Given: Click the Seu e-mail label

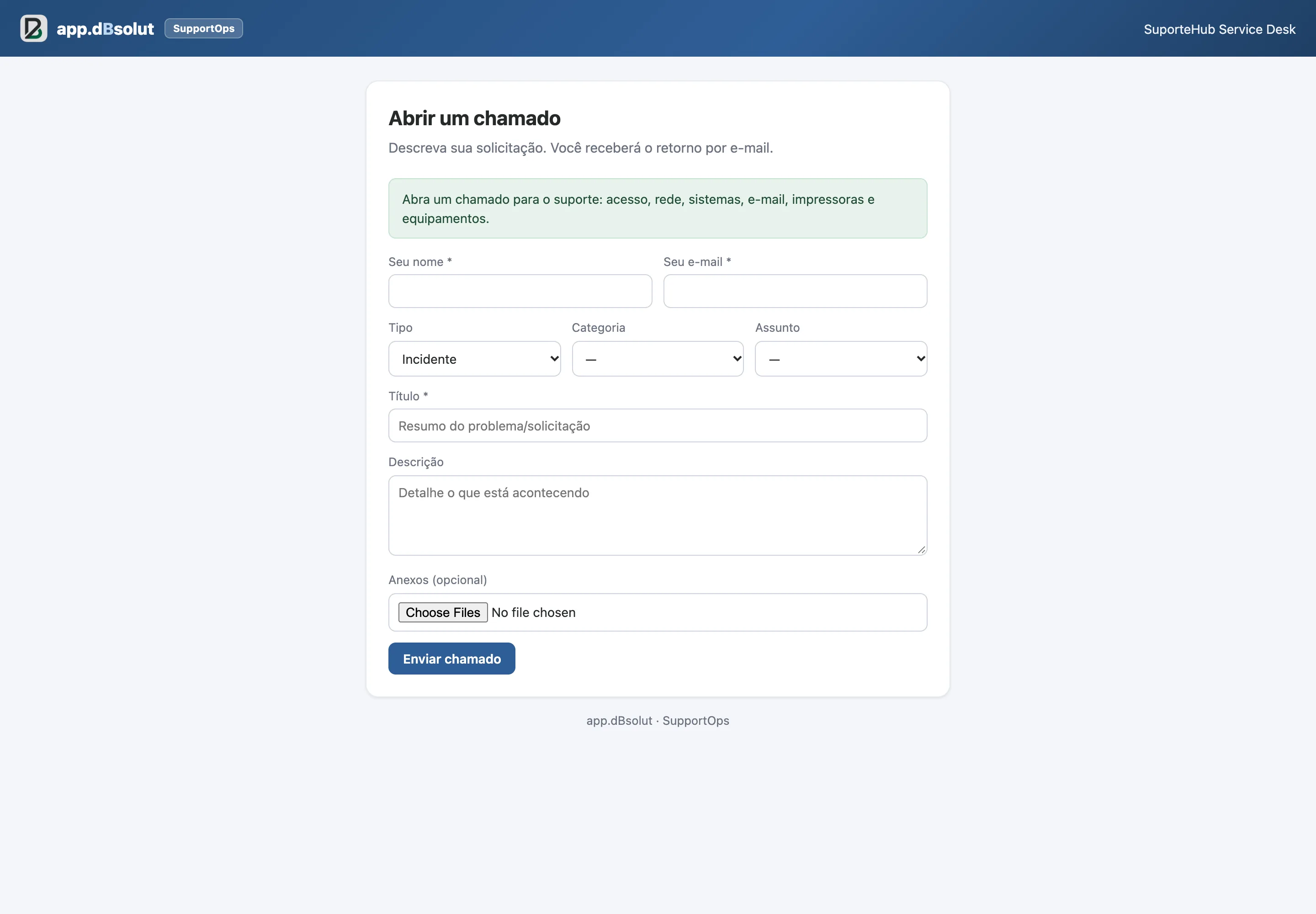Looking at the screenshot, I should (697, 262).
